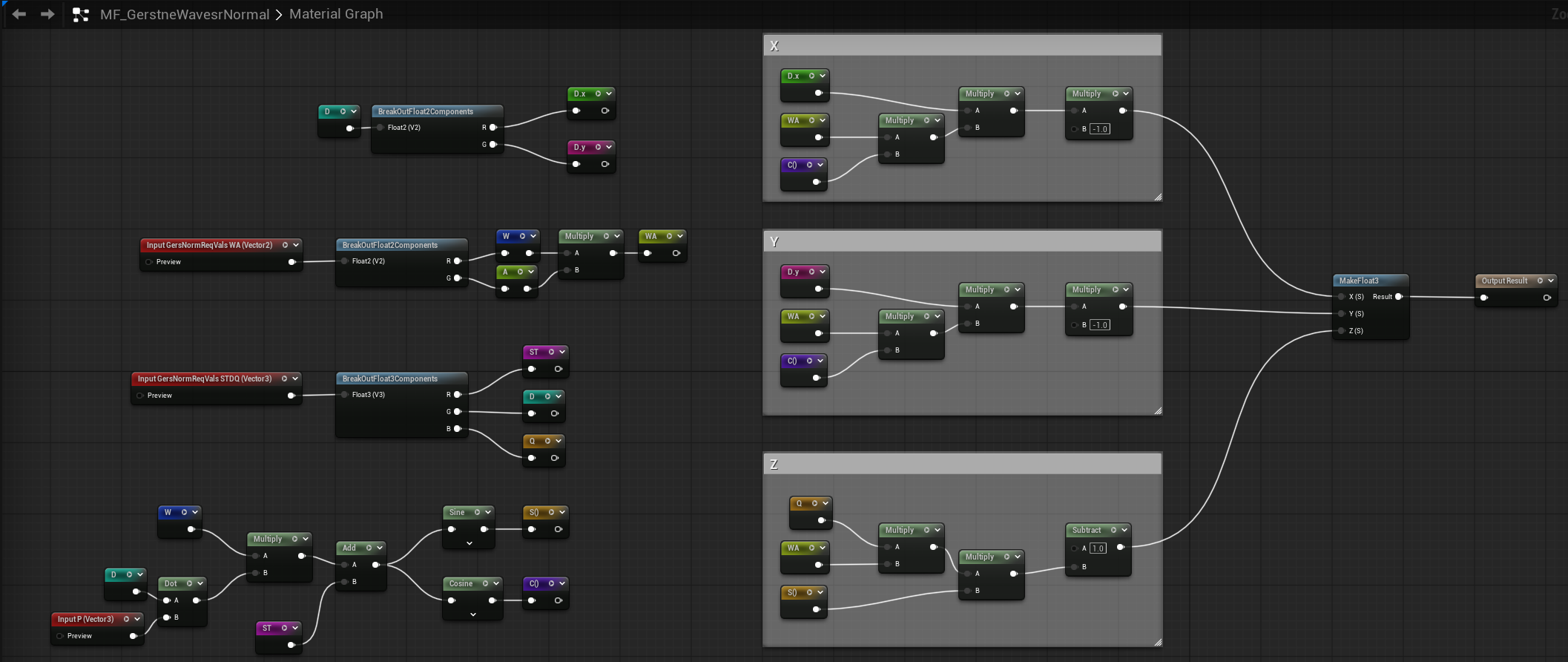
Task: Click the preview icon on the Dot node
Action: pos(189,583)
